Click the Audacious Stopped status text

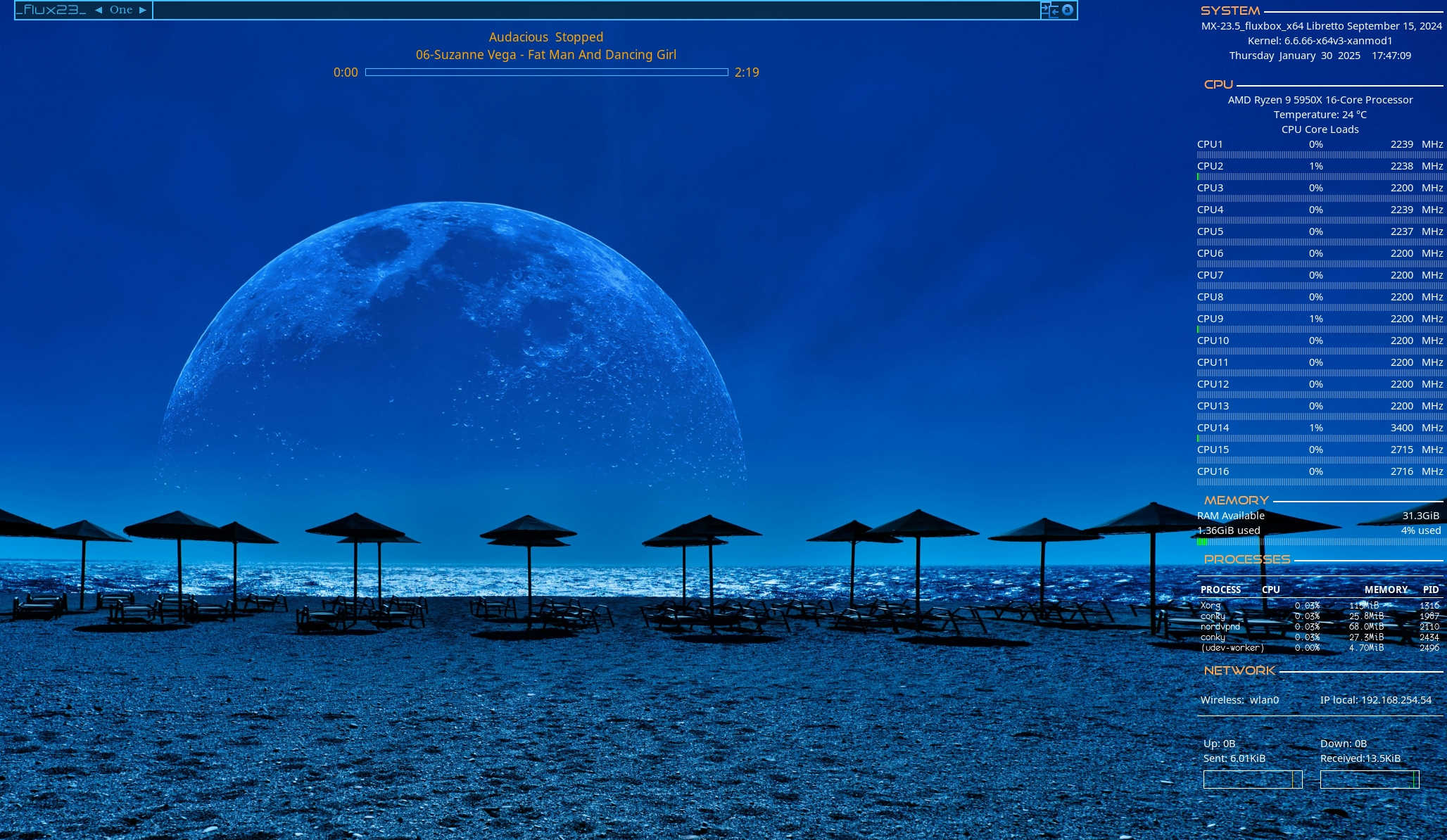click(546, 37)
